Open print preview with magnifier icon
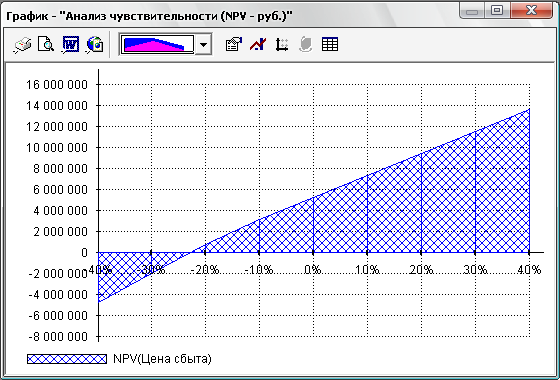560x380 pixels. tap(46, 45)
